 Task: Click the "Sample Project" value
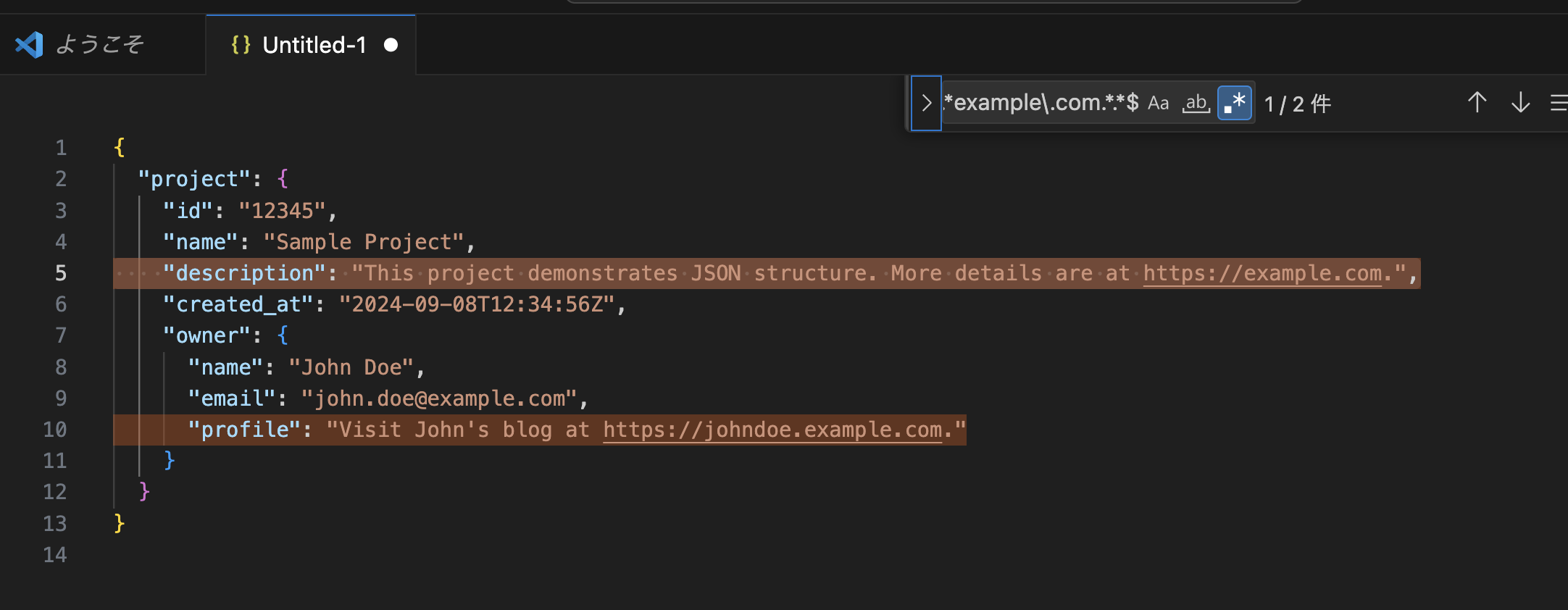(x=364, y=242)
